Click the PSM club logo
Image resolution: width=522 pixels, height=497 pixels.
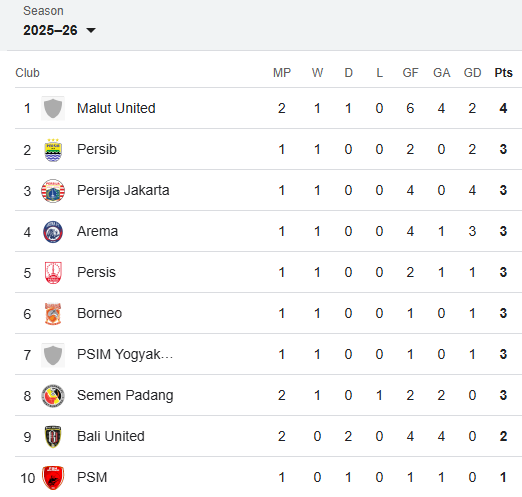[53, 478]
